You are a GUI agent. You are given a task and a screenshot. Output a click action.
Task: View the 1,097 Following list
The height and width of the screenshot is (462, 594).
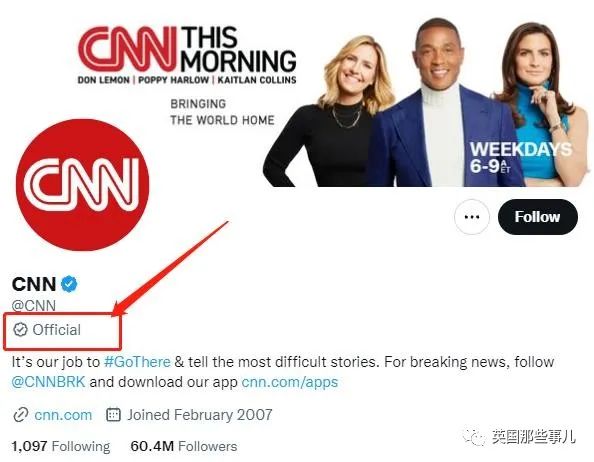coord(61,446)
